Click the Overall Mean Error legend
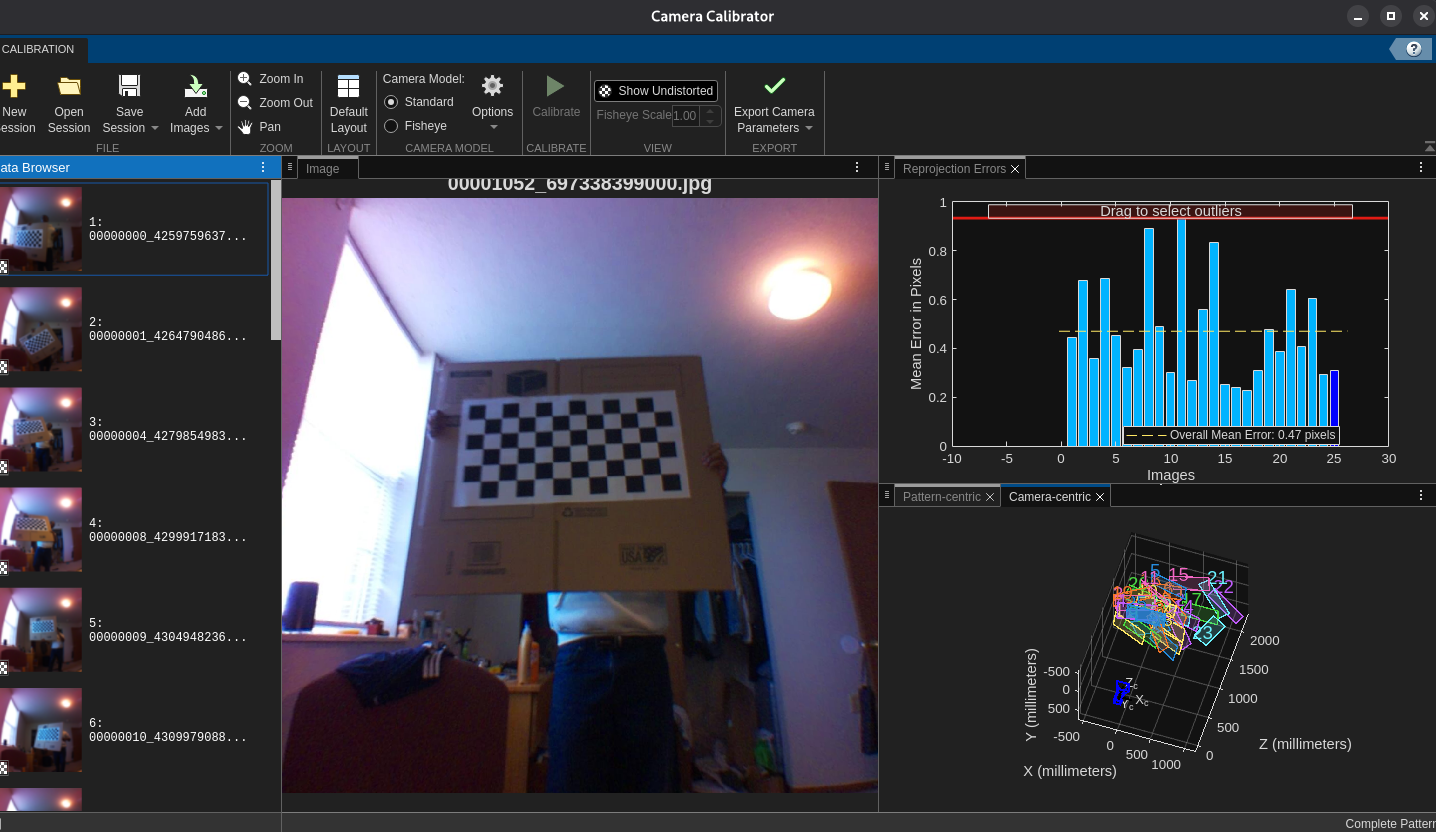Viewport: 1436px width, 832px height. coord(1230,435)
